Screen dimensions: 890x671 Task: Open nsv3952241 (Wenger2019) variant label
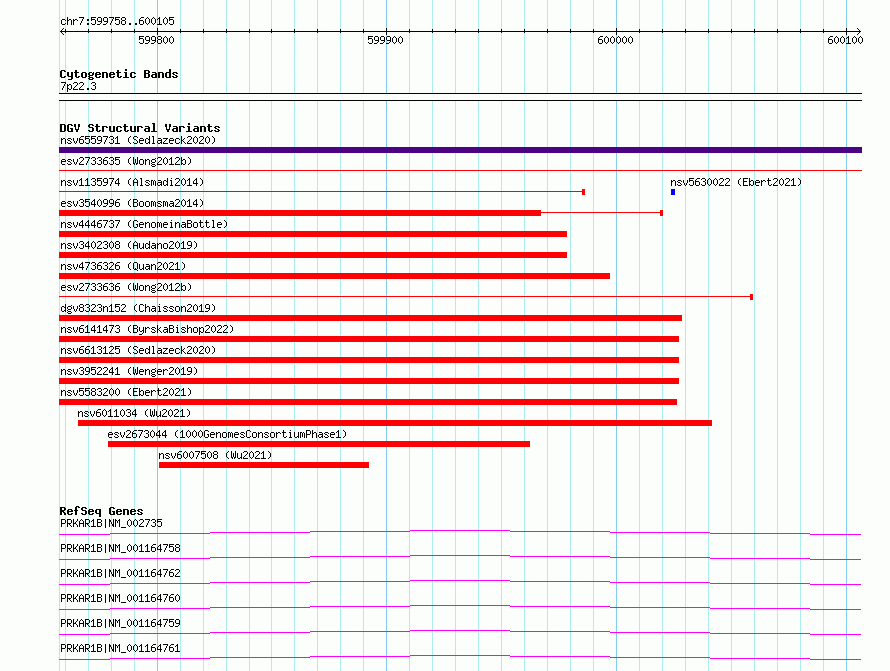(129, 371)
